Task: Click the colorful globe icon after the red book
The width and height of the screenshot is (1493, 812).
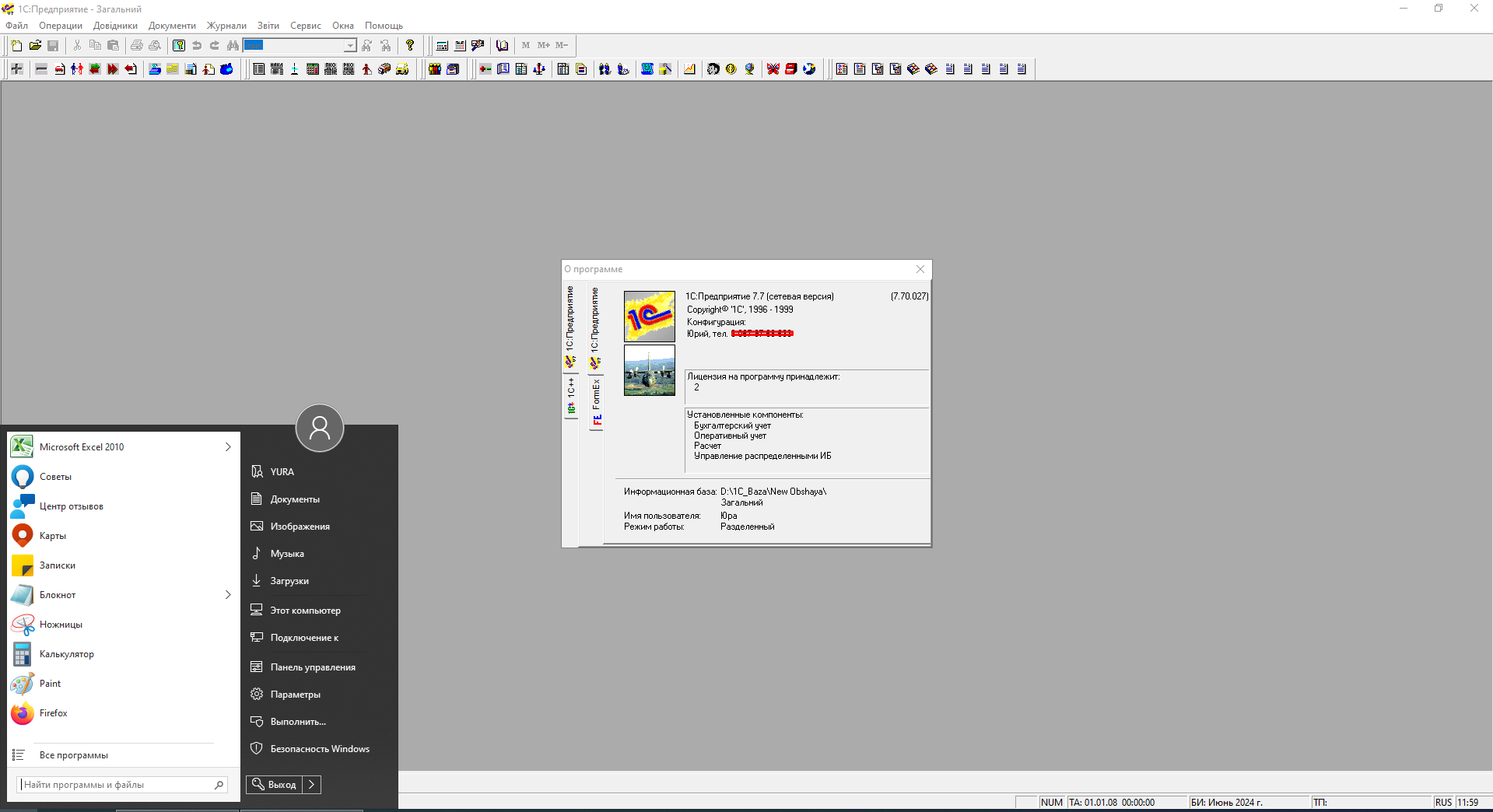Action: point(809,69)
